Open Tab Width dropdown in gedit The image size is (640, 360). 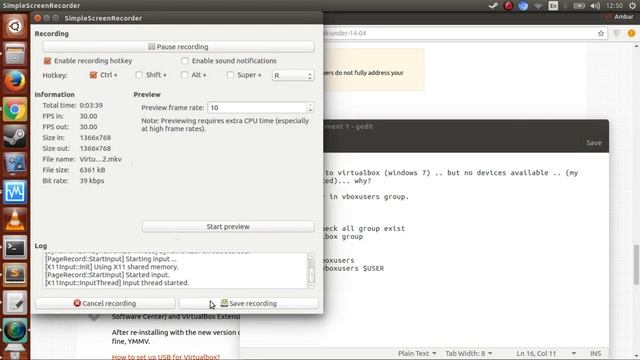pyautogui.click(x=469, y=353)
